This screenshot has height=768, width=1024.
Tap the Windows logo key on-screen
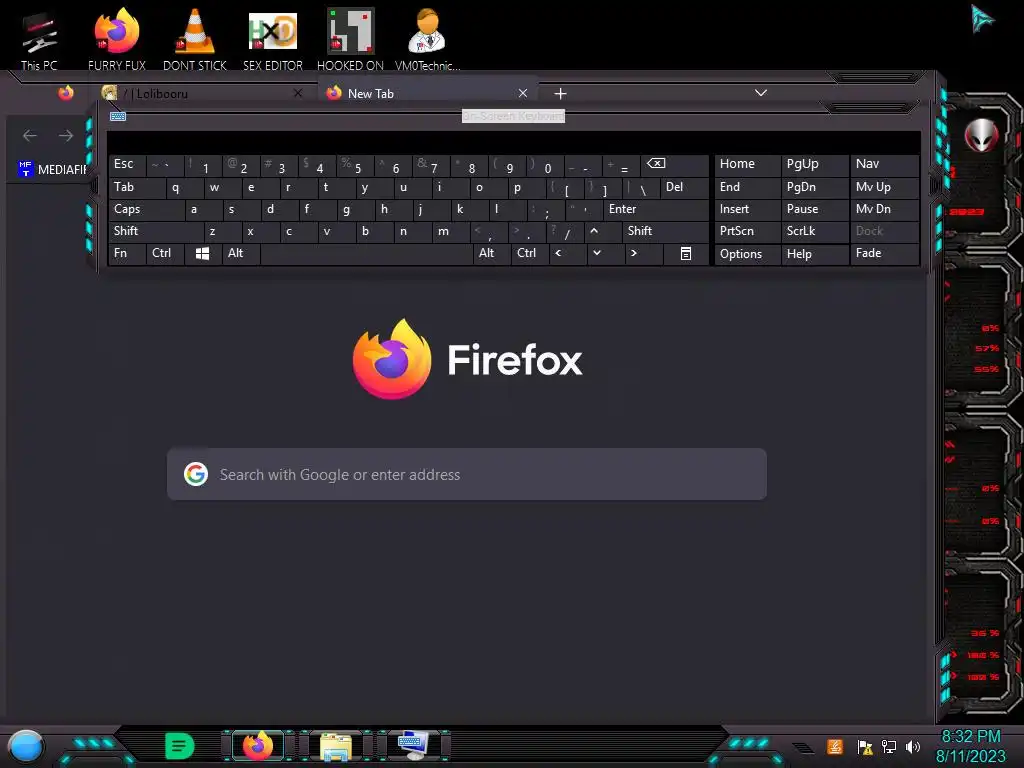click(203, 253)
